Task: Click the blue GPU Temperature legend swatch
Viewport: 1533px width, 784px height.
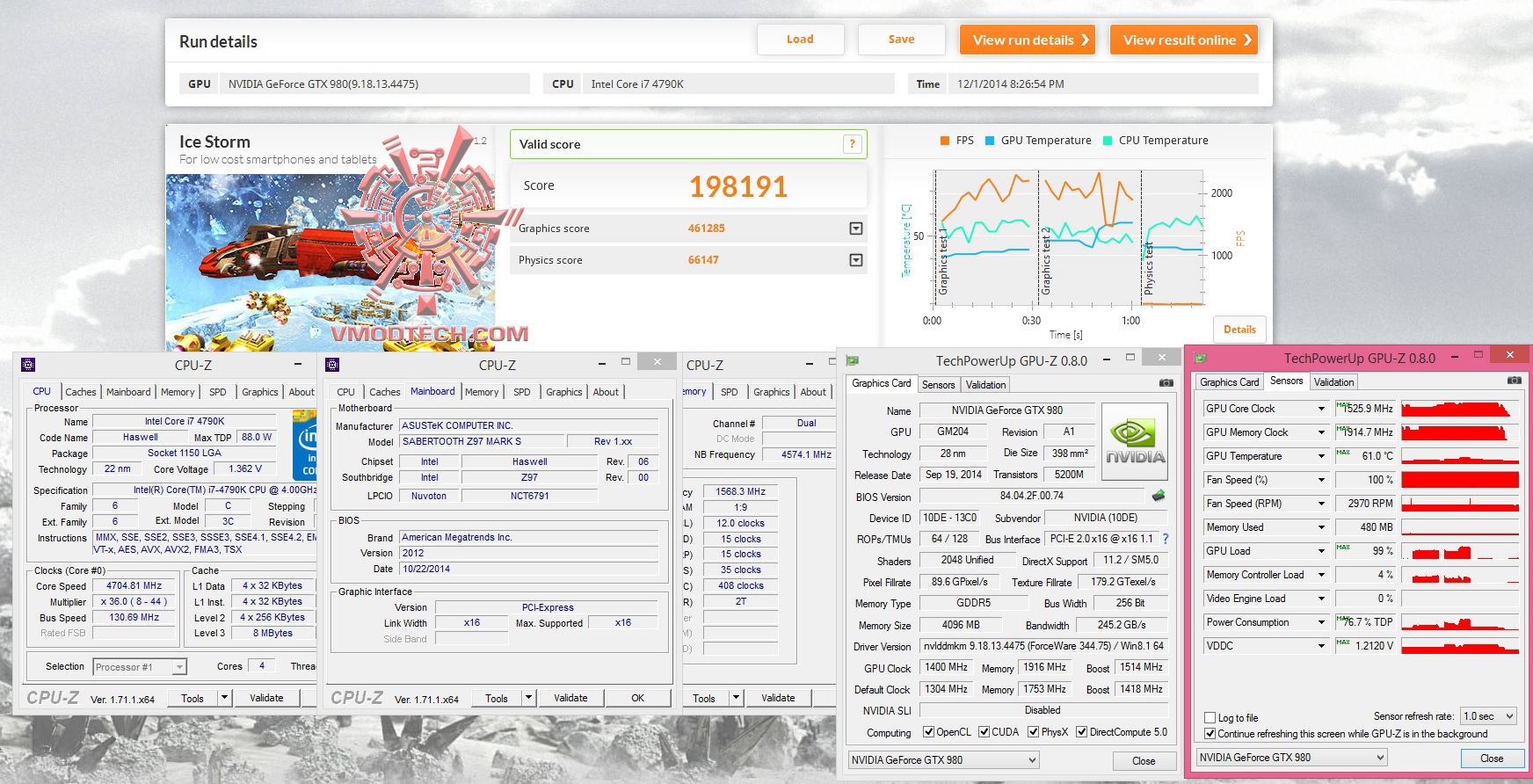Action: (x=990, y=141)
